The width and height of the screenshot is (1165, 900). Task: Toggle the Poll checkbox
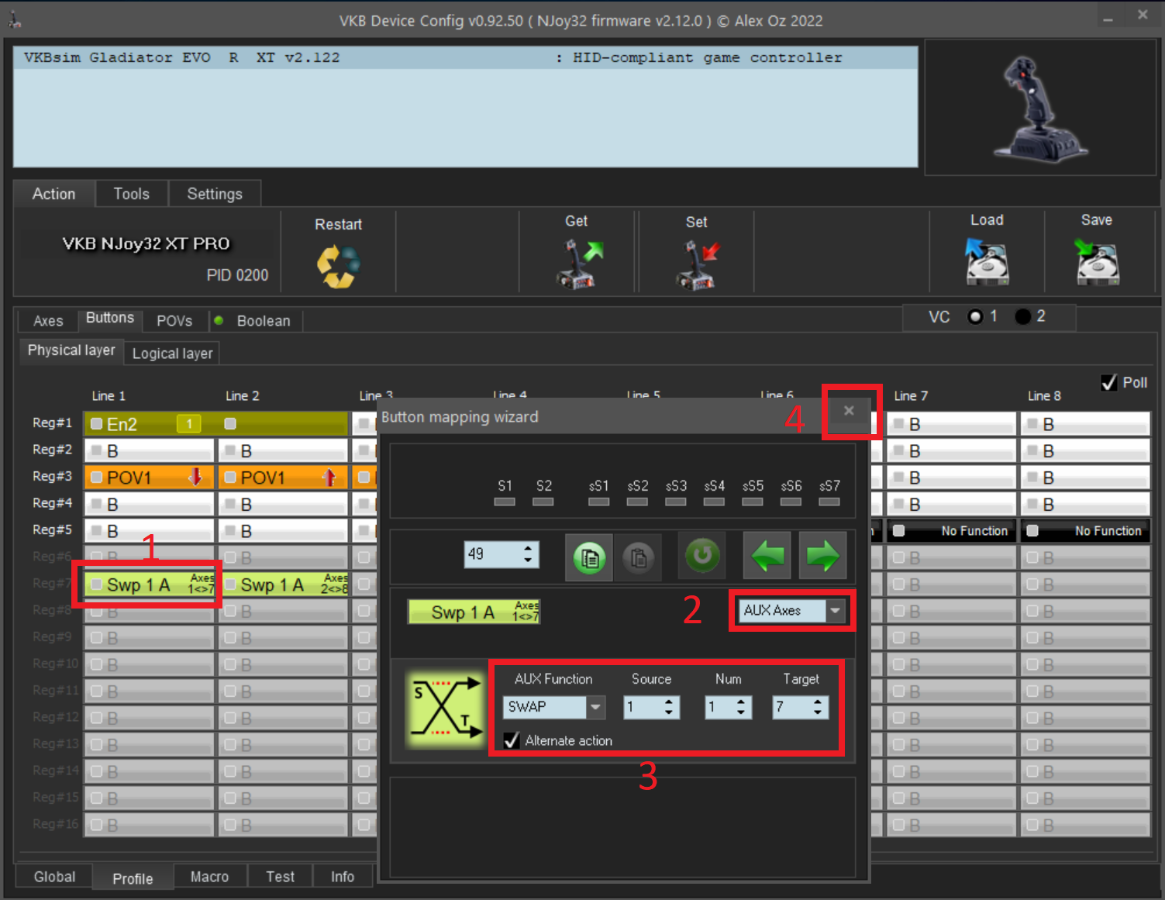1109,383
